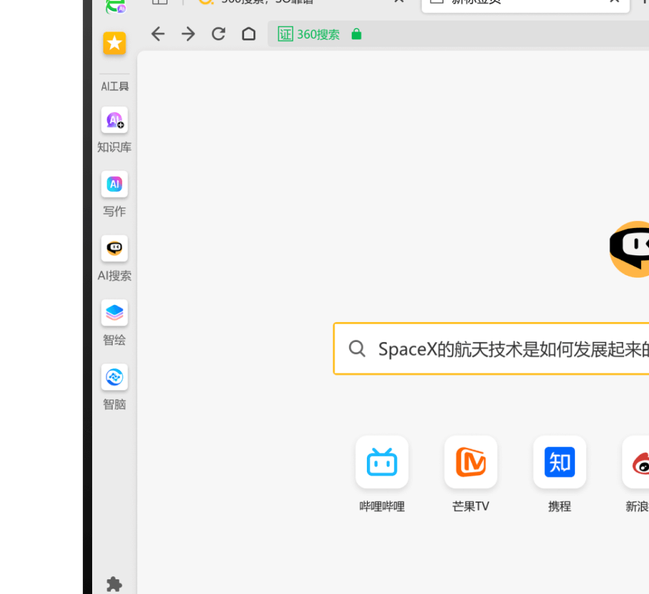Open the 知识库 AI knowledge base tool
Image resolution: width=649 pixels, height=594 pixels.
114,120
